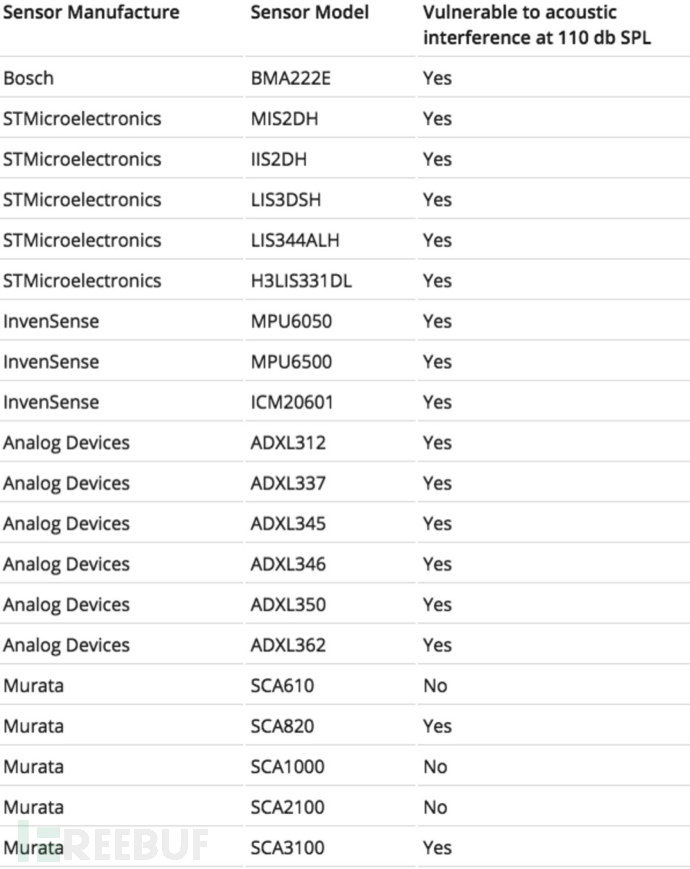This screenshot has height=869, width=690.
Task: Click the ADXL362 model entry
Action: (x=288, y=645)
